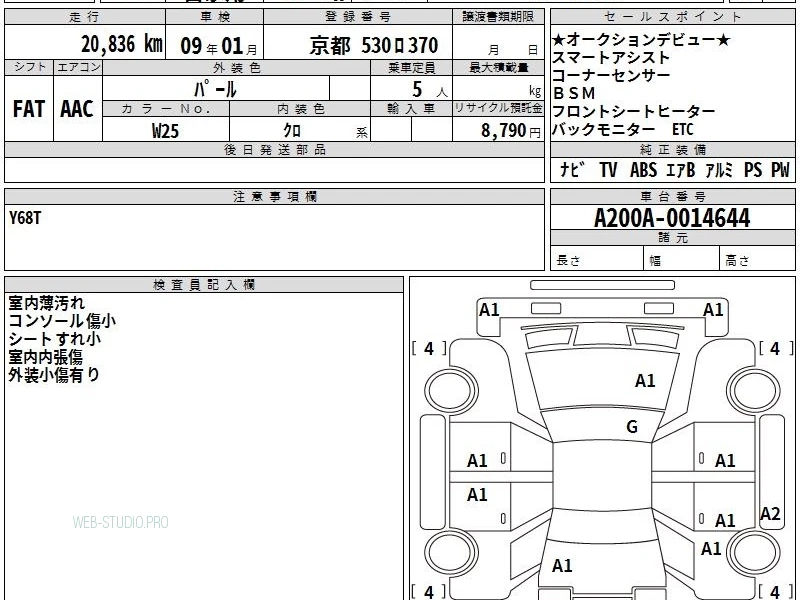
Task: Select inspector note 室内薄汚れ
Action: 46,303
